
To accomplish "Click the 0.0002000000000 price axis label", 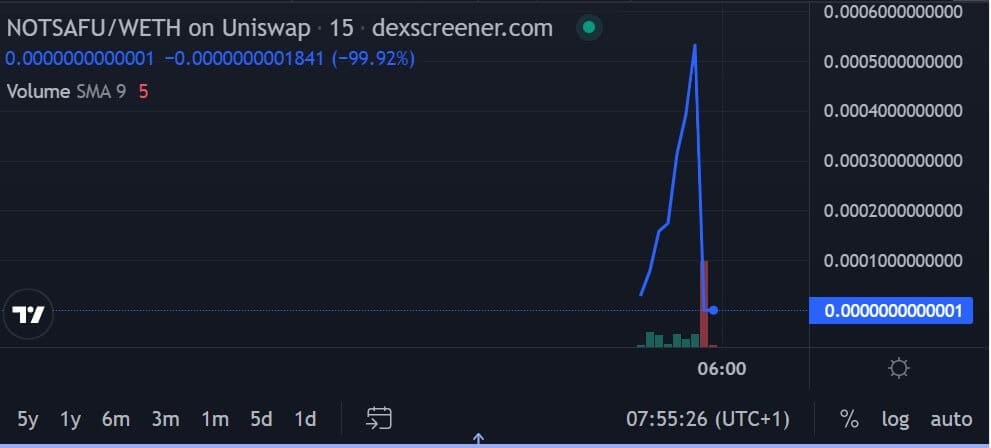I will [894, 210].
